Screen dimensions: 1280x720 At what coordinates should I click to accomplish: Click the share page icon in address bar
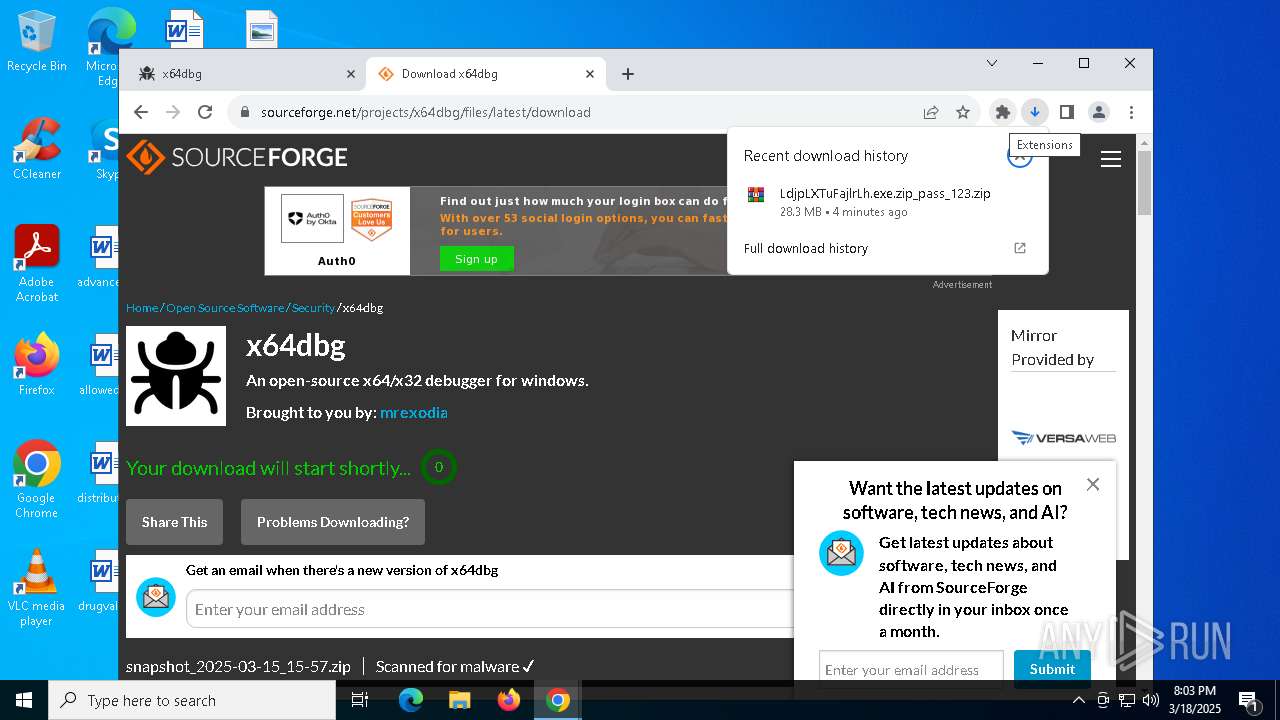(931, 112)
